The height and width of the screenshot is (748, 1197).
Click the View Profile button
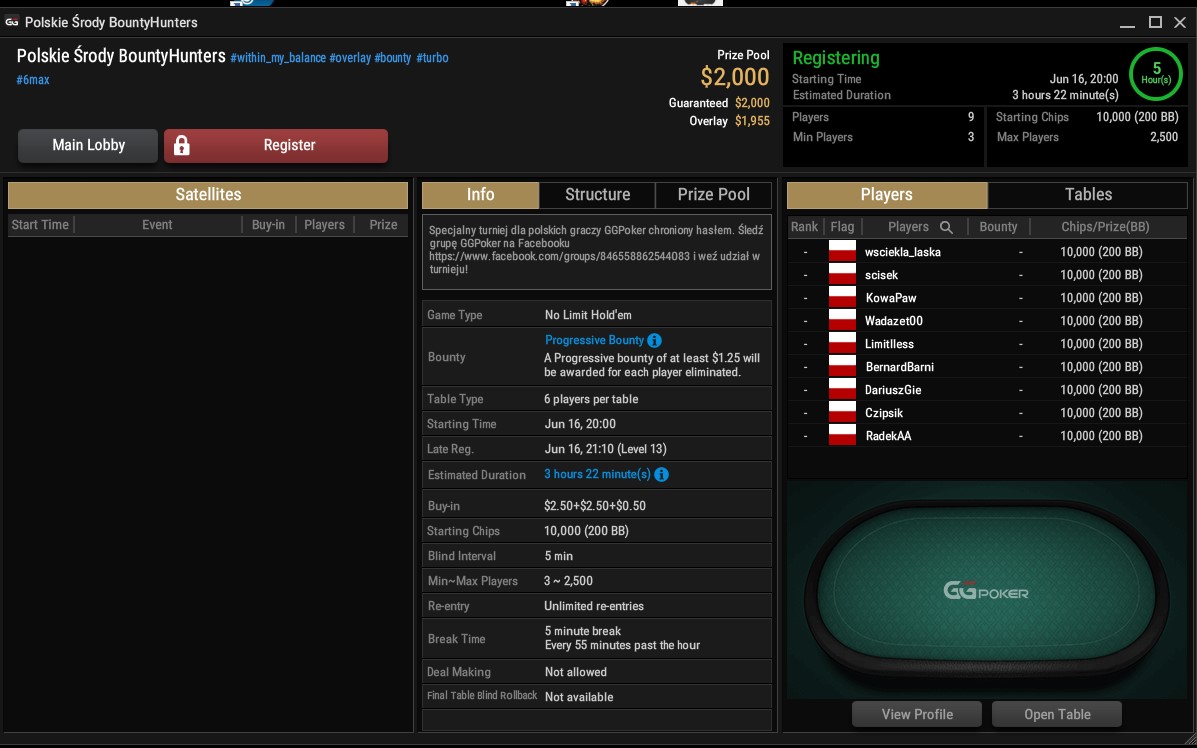point(917,714)
